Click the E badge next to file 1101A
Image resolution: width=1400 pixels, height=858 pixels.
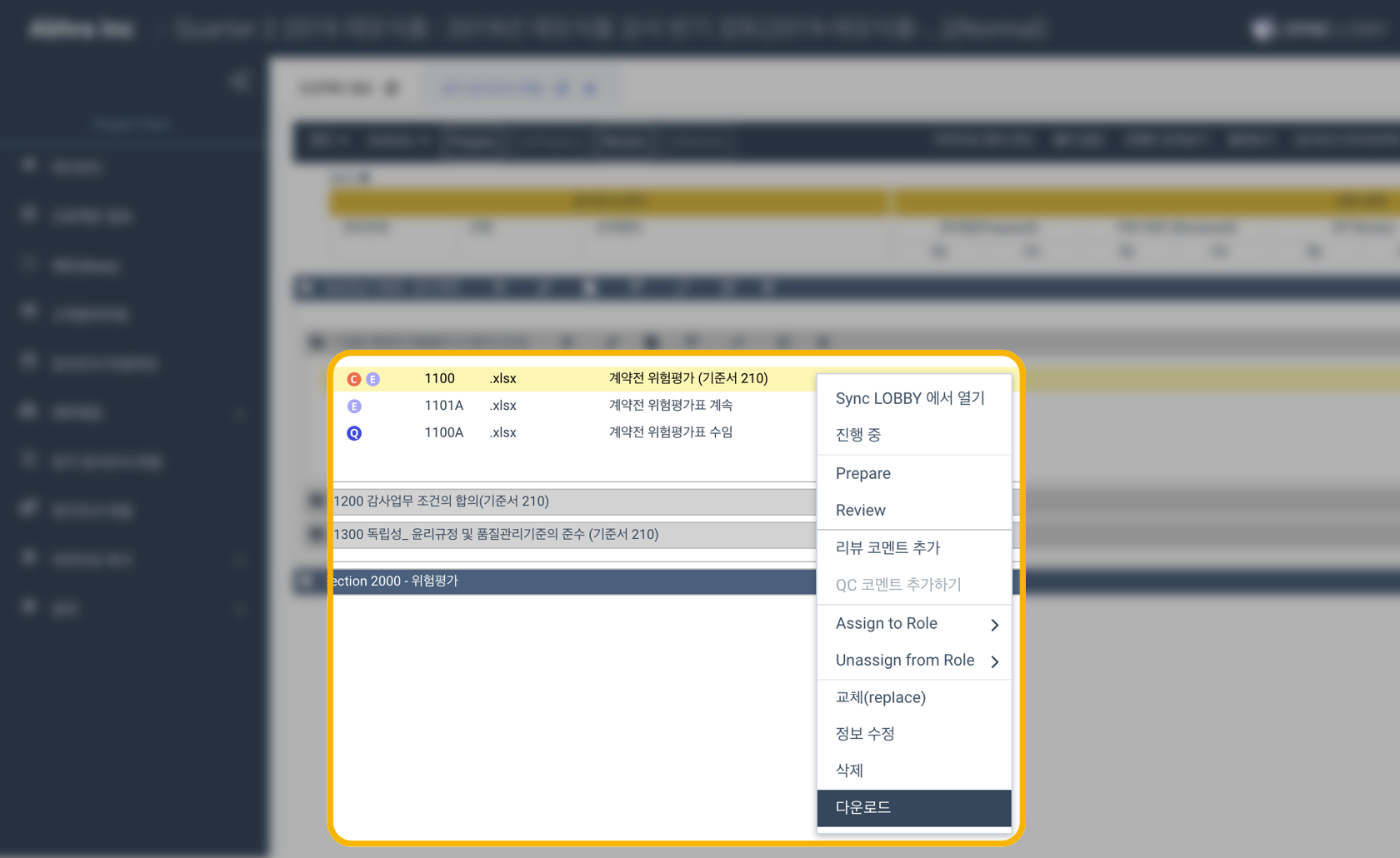(x=354, y=406)
